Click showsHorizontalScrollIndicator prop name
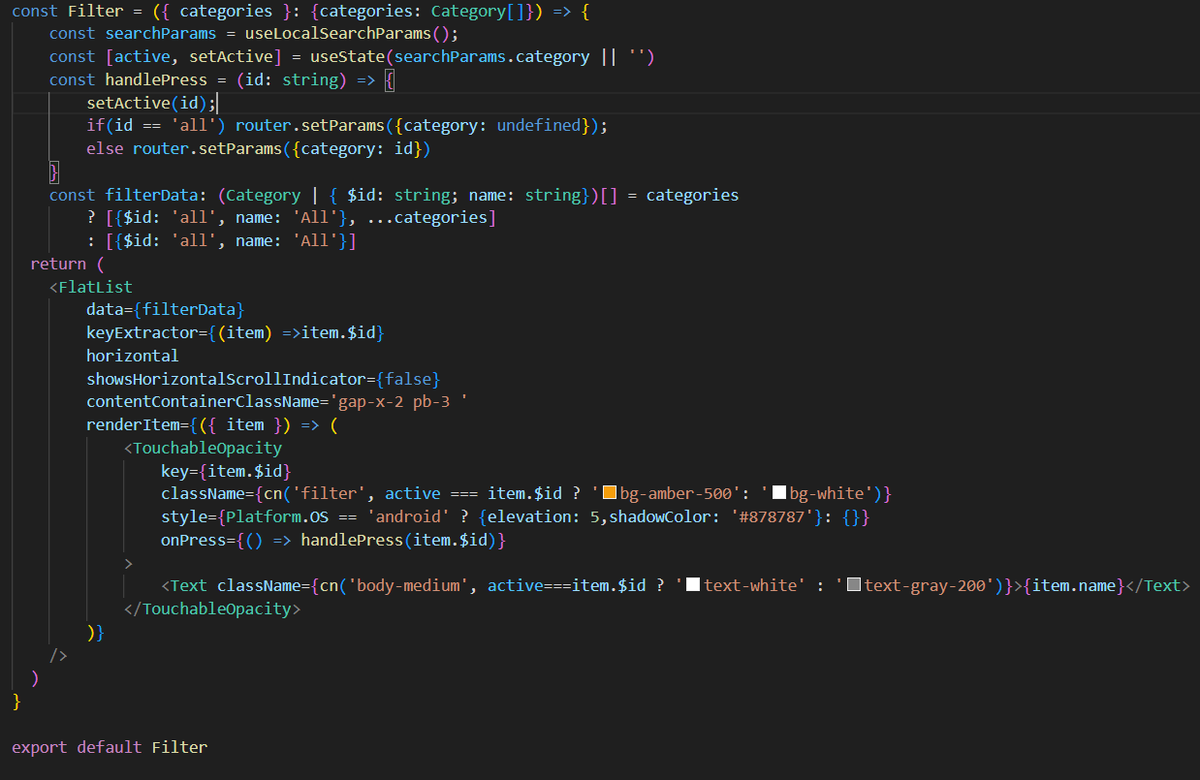The width and height of the screenshot is (1200, 780). (x=226, y=378)
